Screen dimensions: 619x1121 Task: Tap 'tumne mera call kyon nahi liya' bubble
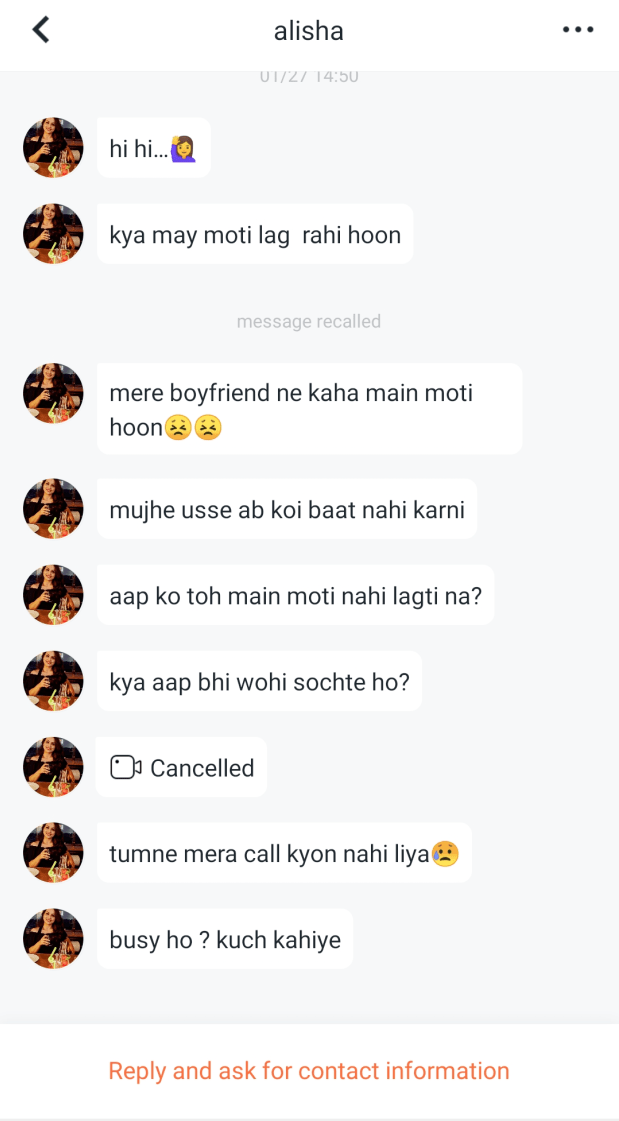[x=284, y=854]
